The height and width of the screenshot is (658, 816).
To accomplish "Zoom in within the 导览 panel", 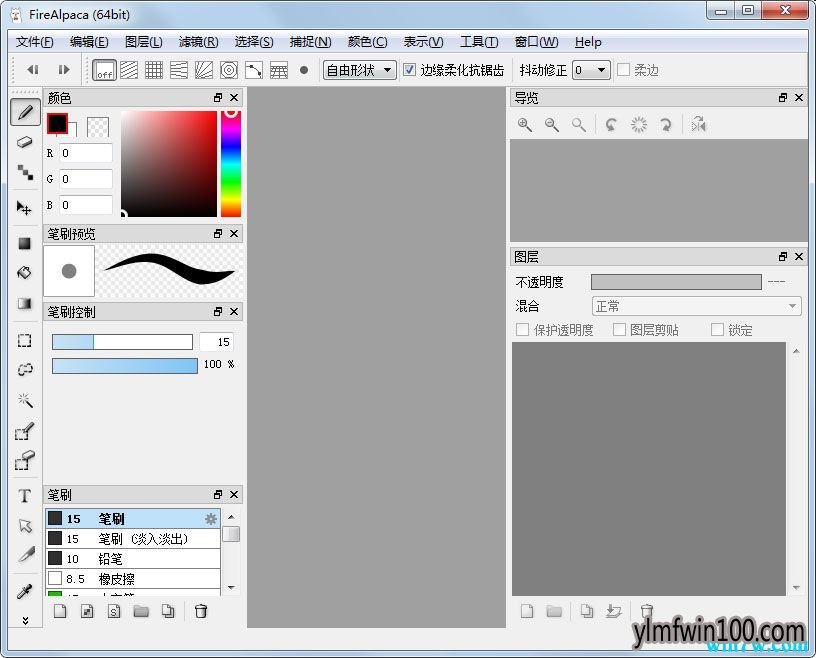I will coord(525,125).
